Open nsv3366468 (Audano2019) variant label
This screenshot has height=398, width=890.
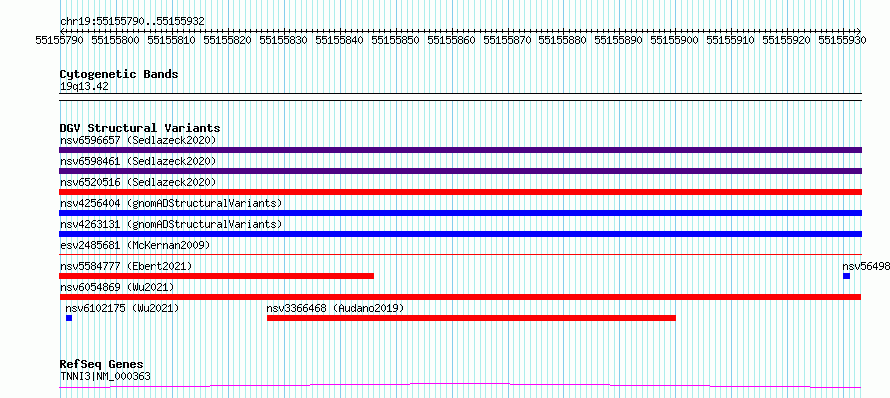pyautogui.click(x=335, y=308)
